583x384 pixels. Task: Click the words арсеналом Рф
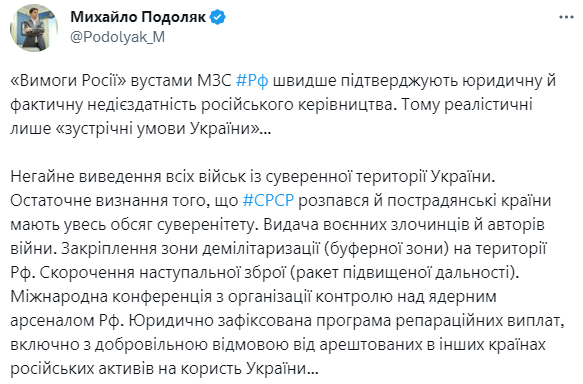(x=67, y=320)
